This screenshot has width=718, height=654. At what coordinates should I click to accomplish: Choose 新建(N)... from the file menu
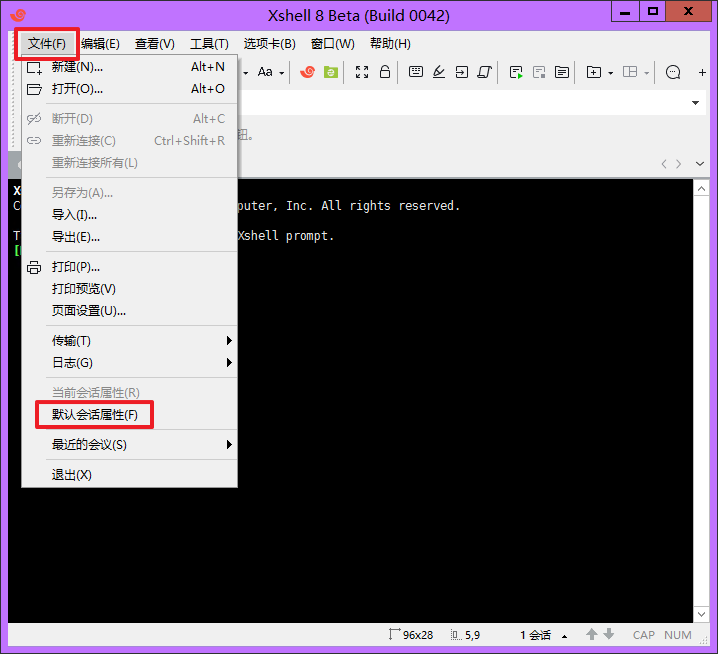130,67
